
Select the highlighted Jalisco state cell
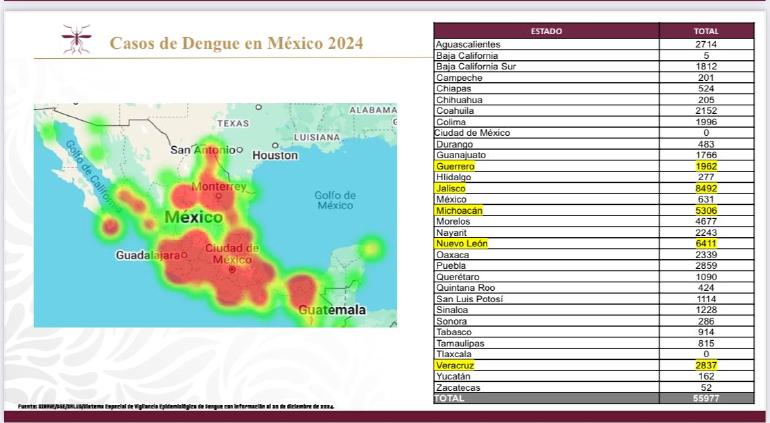coord(451,188)
